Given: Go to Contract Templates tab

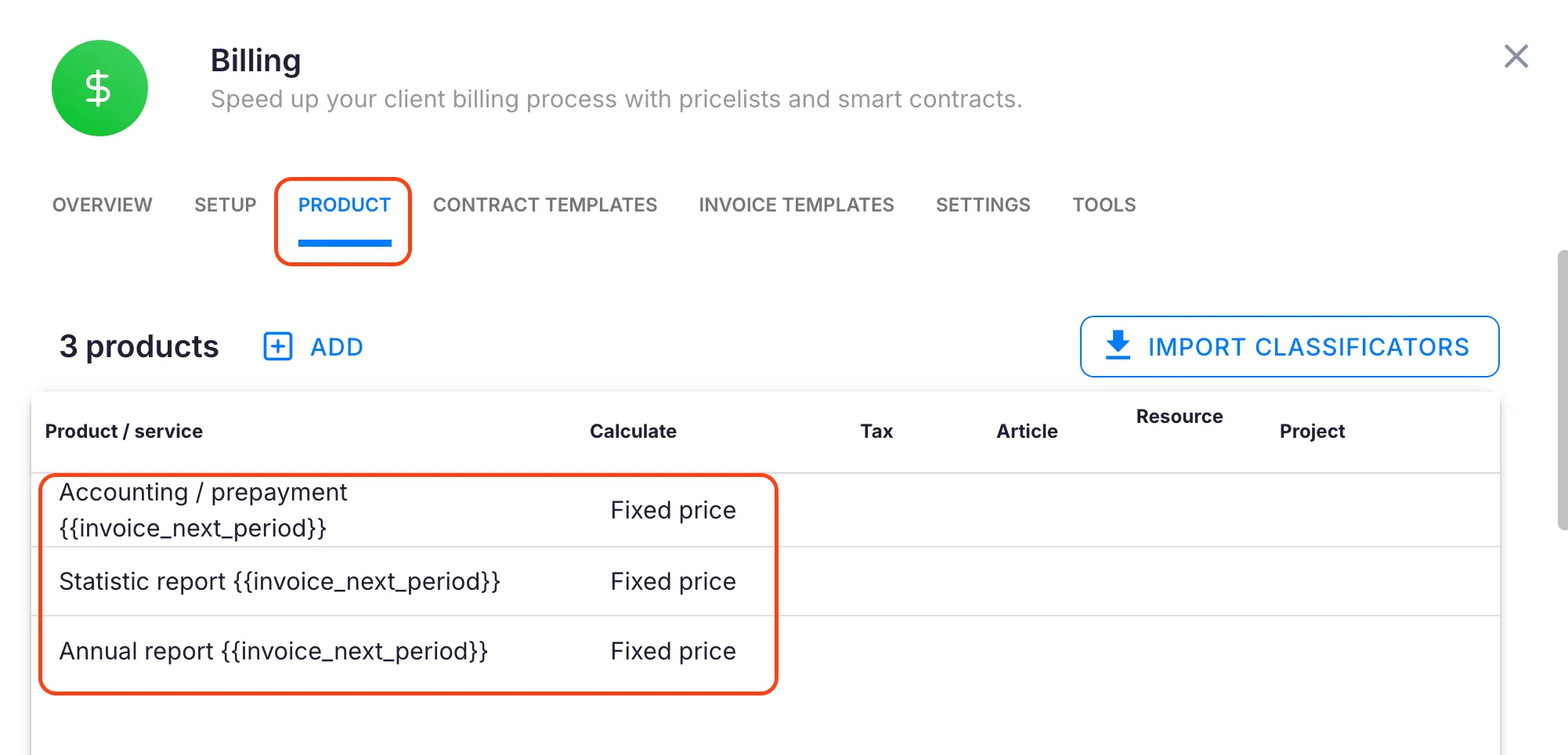Looking at the screenshot, I should coord(544,204).
